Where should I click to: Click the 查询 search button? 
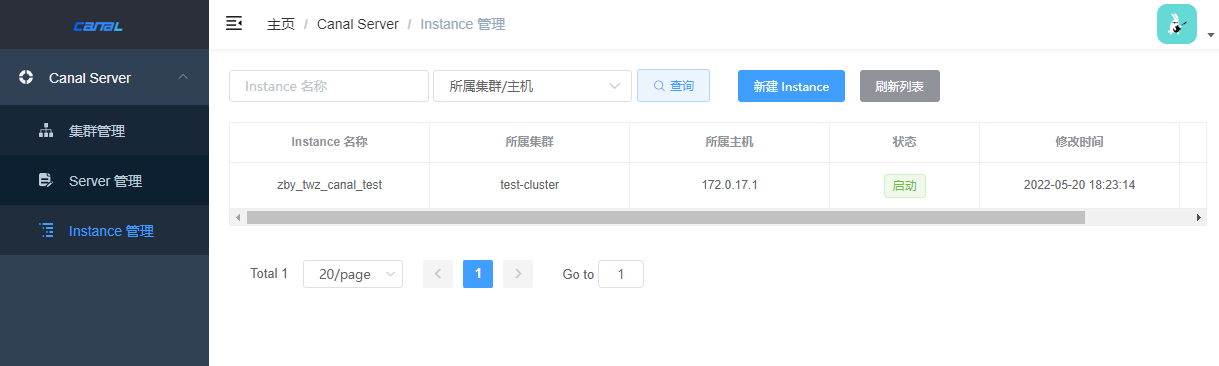(x=673, y=86)
